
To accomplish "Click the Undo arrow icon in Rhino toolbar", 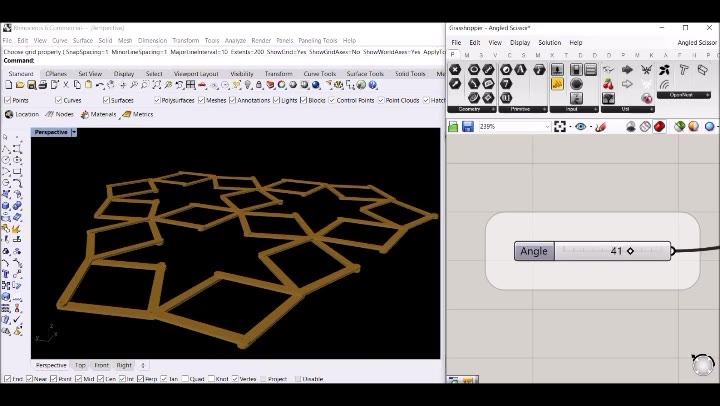I will pyautogui.click(x=100, y=85).
